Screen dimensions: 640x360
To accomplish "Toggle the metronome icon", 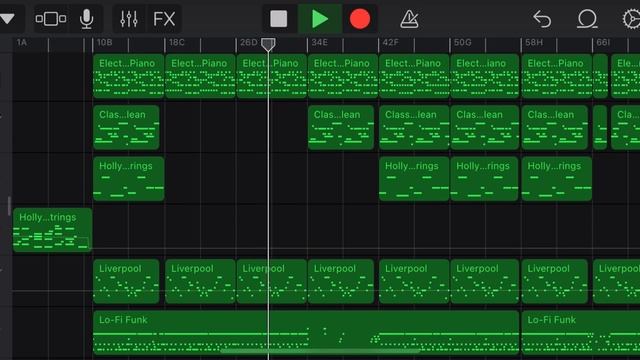I will pos(409,19).
